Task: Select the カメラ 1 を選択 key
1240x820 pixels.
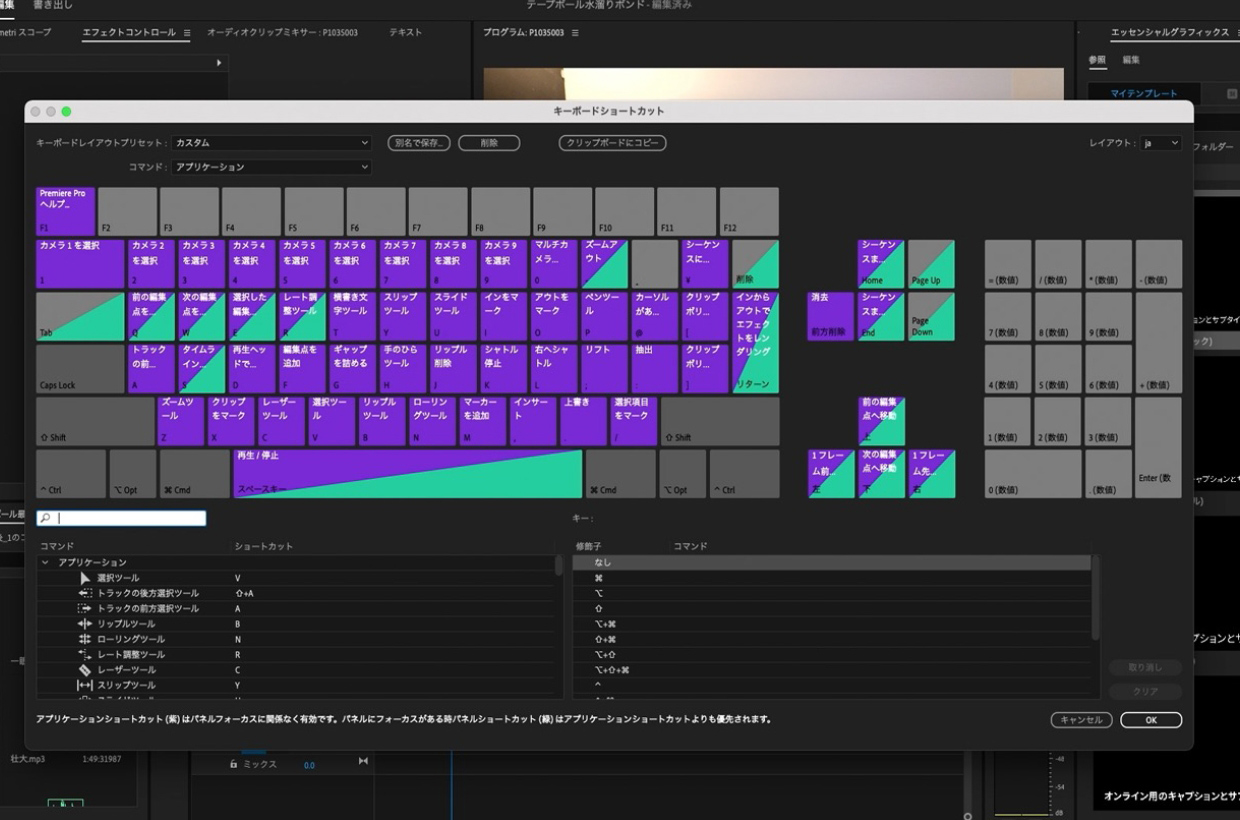Action: click(x=80, y=264)
